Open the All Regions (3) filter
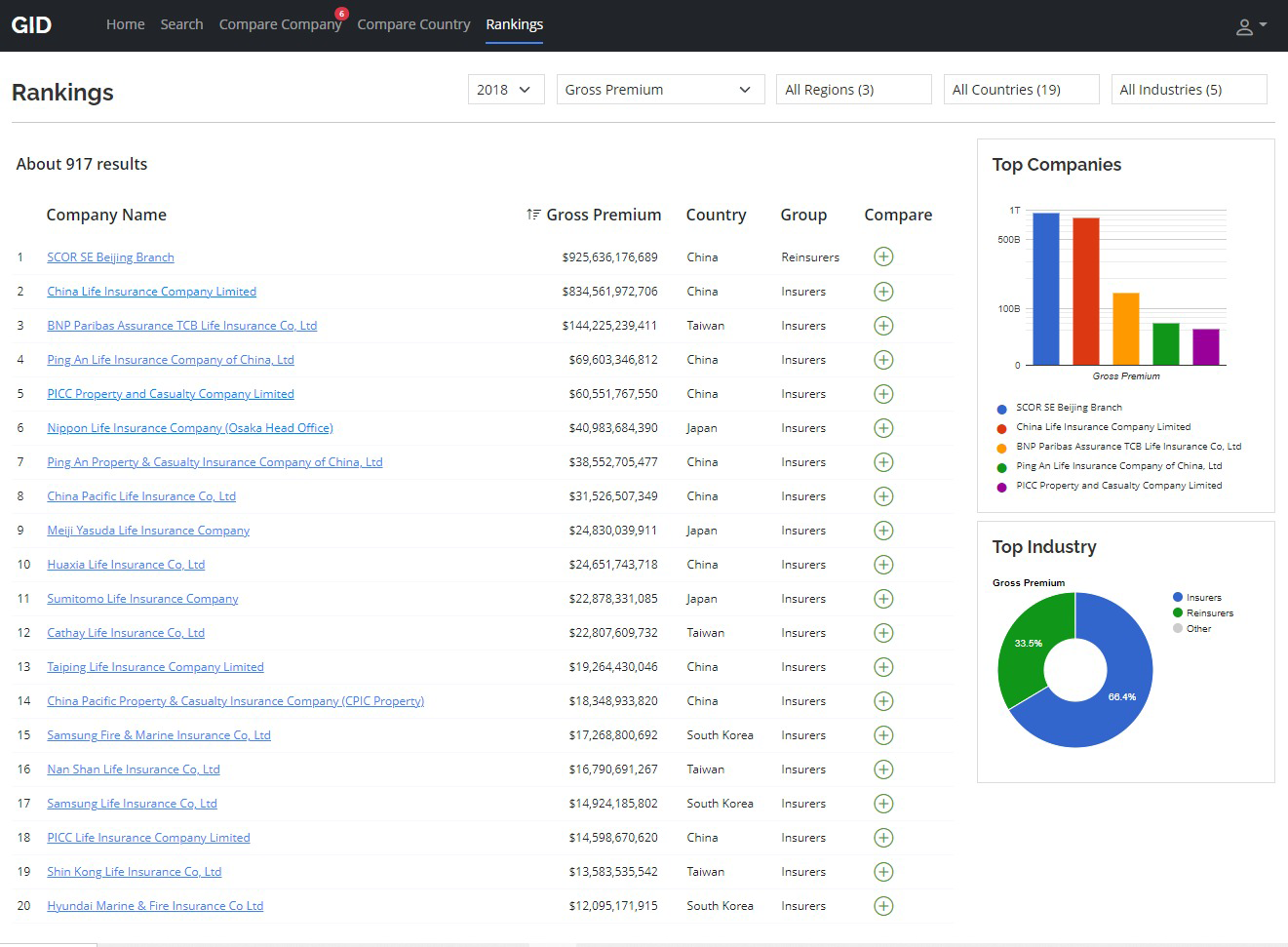The width and height of the screenshot is (1288, 947). (x=853, y=89)
